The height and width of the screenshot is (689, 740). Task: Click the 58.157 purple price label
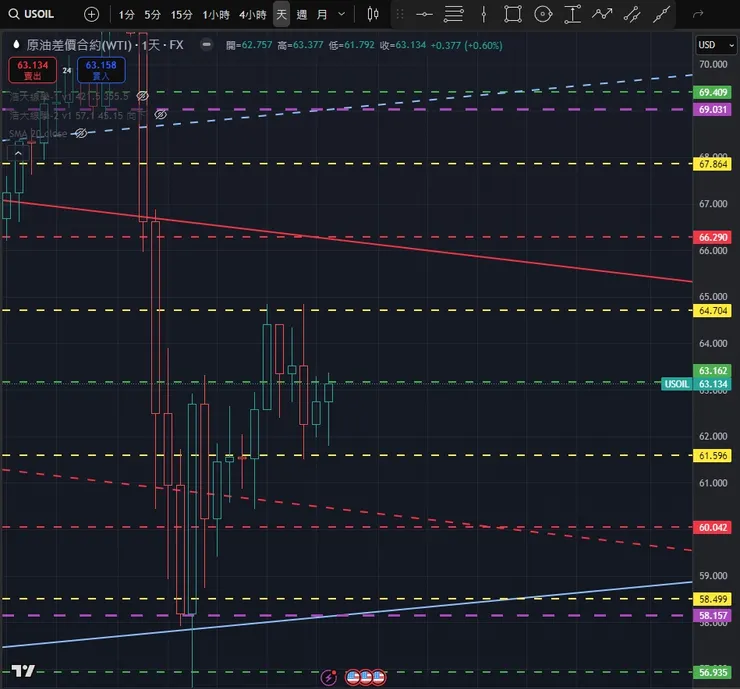click(712, 615)
